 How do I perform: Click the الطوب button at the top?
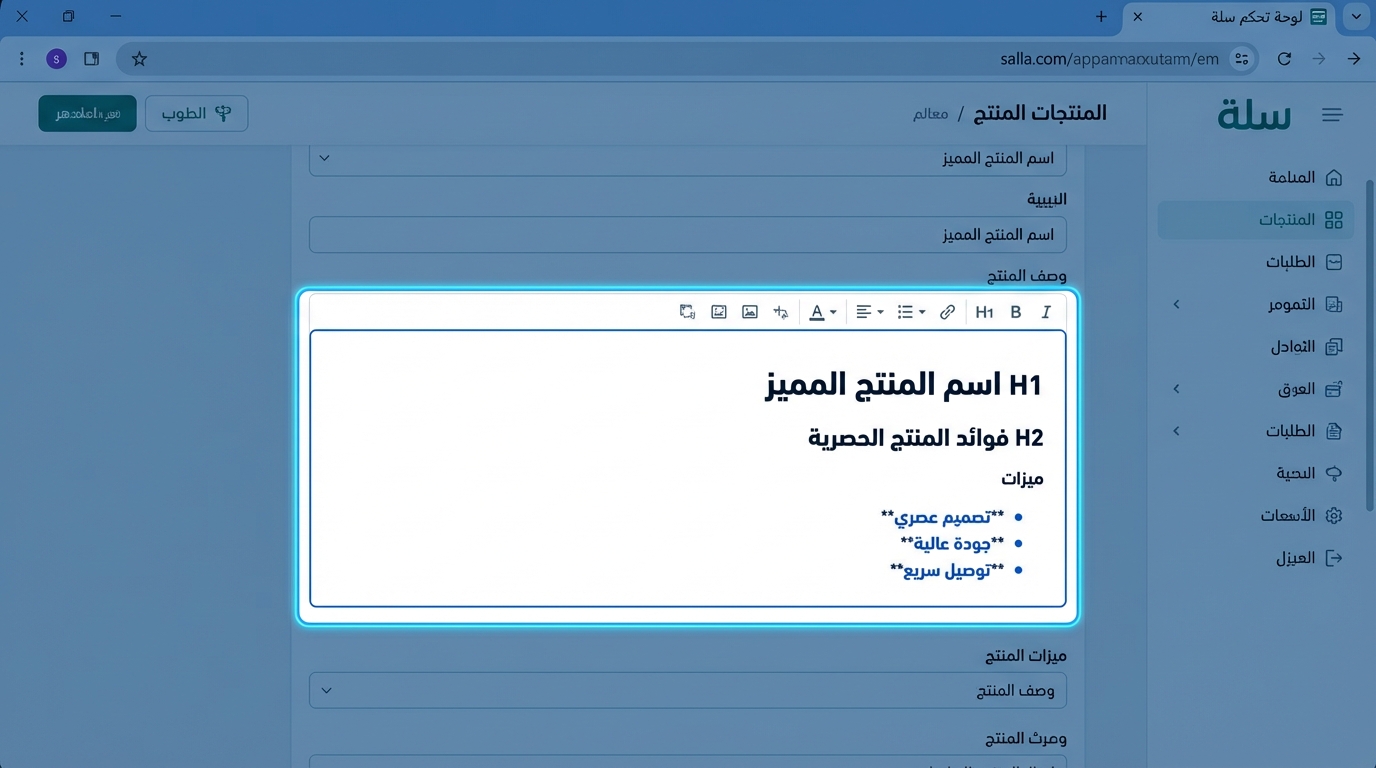point(196,113)
